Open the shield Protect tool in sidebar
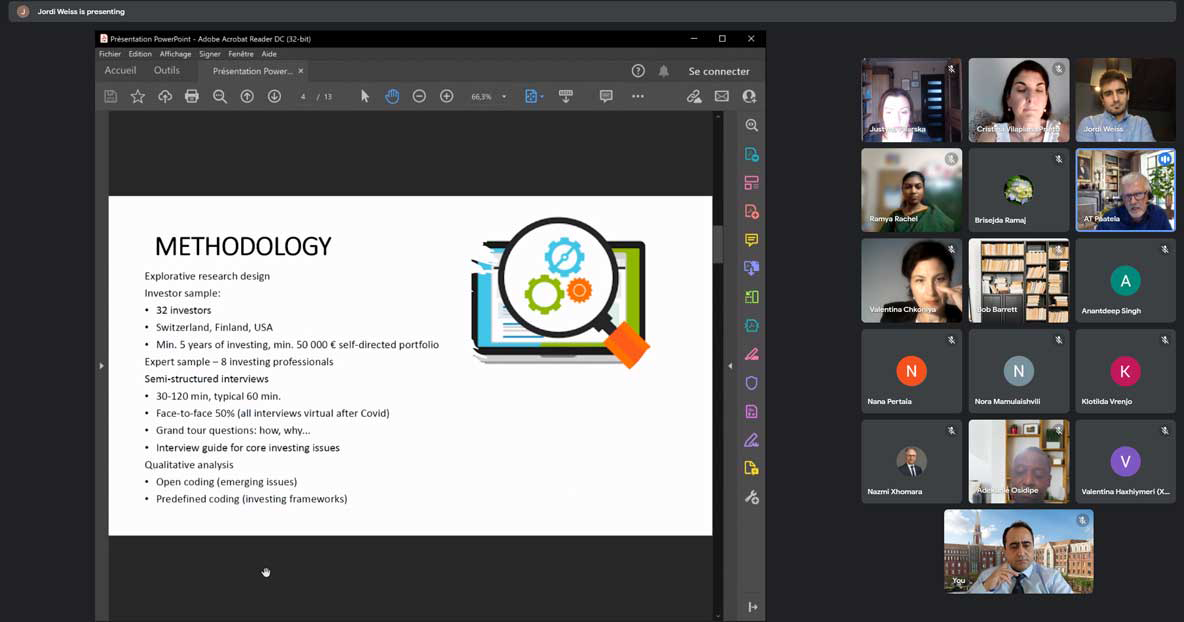 coord(751,383)
